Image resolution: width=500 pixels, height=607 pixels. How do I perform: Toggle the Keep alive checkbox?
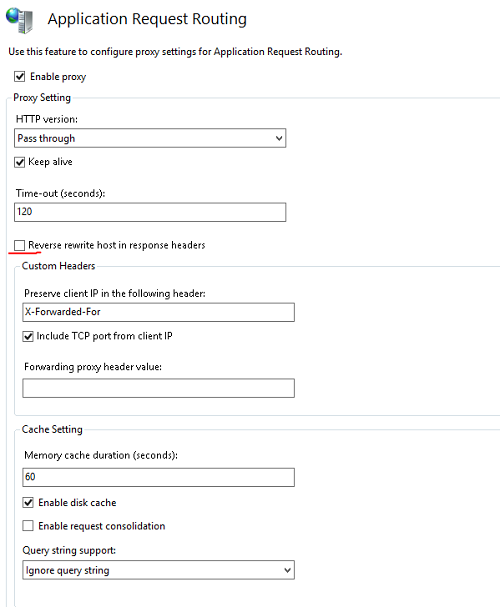coord(20,162)
